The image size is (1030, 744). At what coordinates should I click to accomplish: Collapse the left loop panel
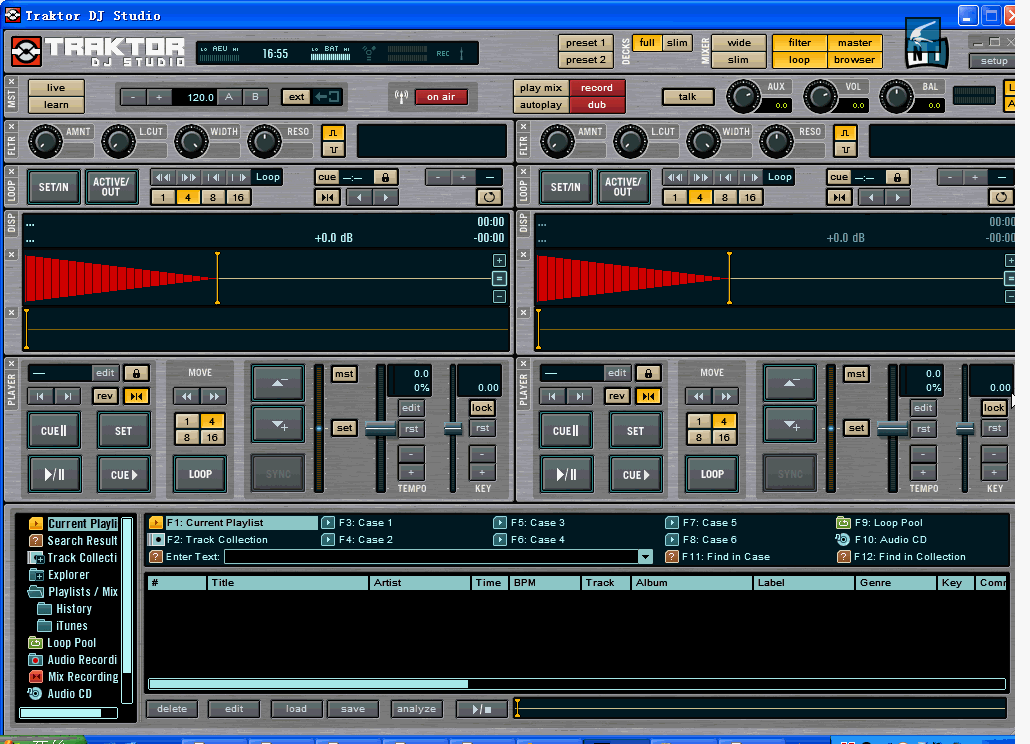[x=11, y=171]
